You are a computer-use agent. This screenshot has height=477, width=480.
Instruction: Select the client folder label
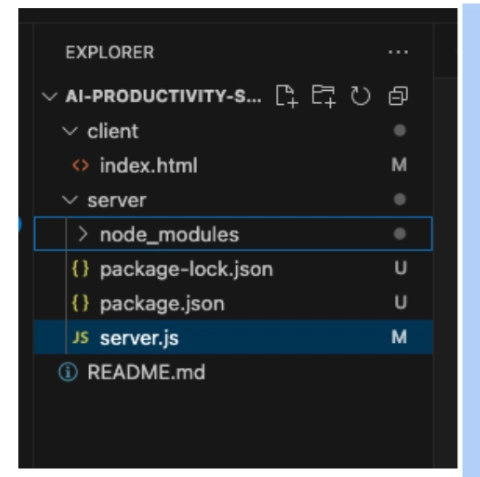113,131
